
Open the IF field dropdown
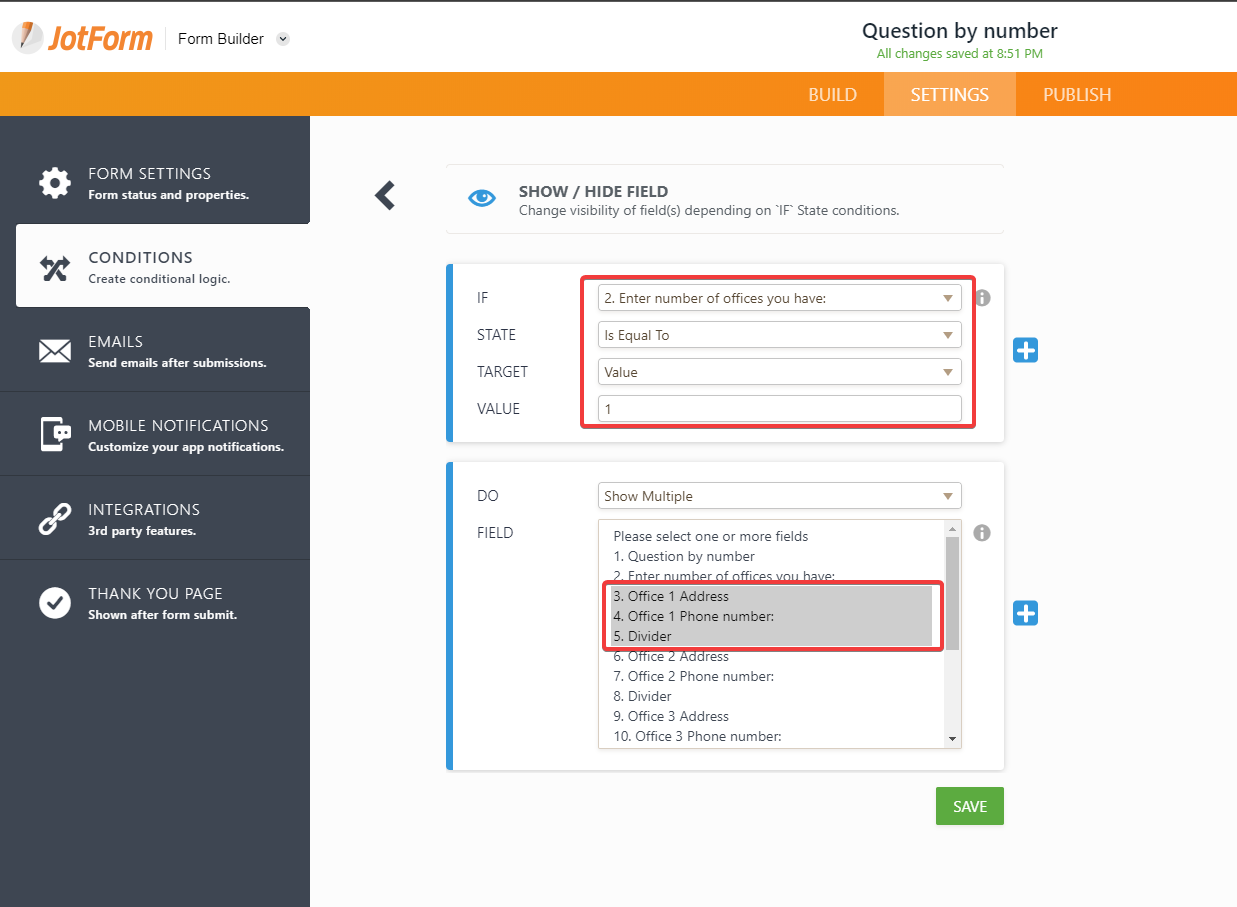click(780, 298)
